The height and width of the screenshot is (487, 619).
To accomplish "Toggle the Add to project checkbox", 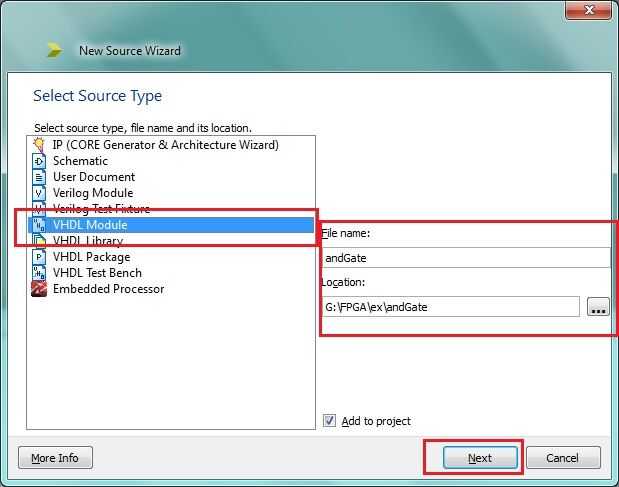I will pos(330,421).
